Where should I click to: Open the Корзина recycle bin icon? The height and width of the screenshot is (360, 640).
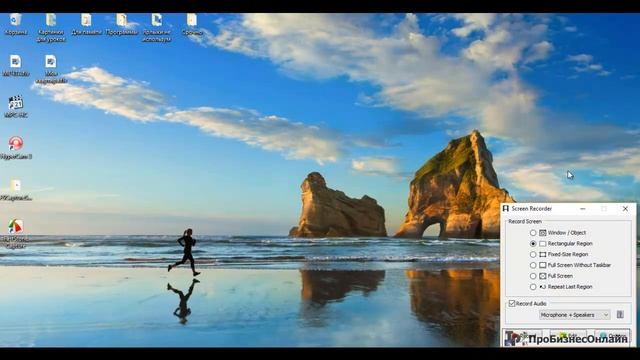coord(16,24)
